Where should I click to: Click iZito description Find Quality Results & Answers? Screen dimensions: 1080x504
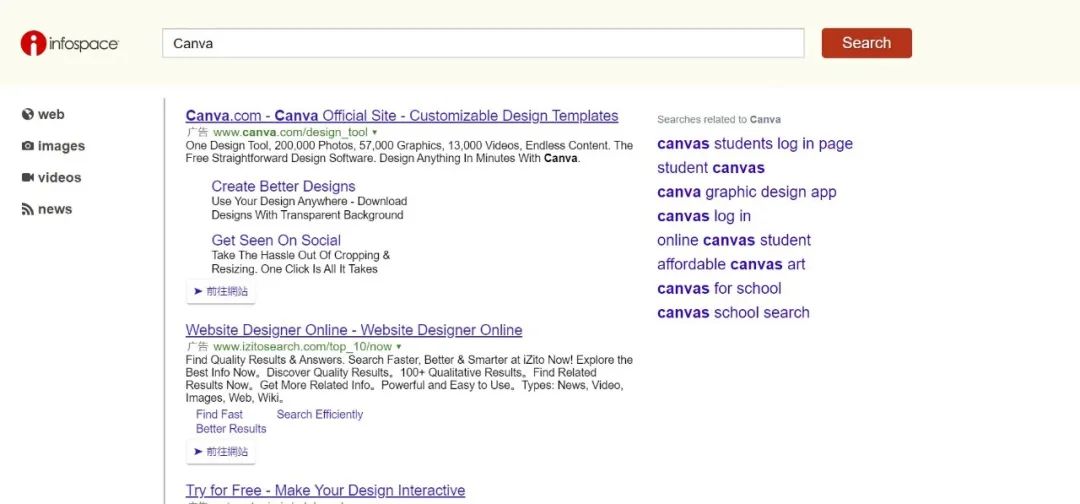(409, 379)
